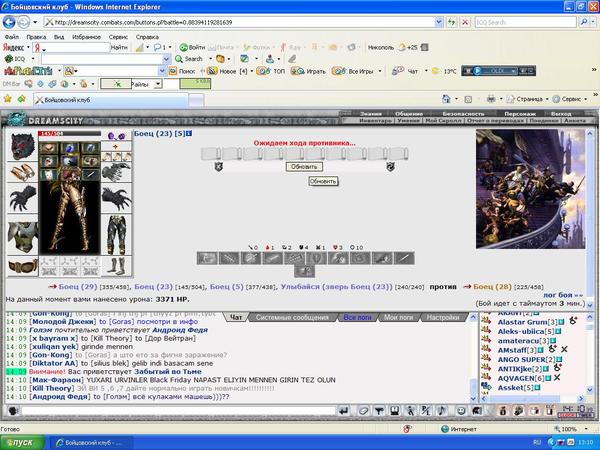This screenshot has height=450, width=600.
Task: Click the ТОП toolbar button
Action: [x=271, y=71]
